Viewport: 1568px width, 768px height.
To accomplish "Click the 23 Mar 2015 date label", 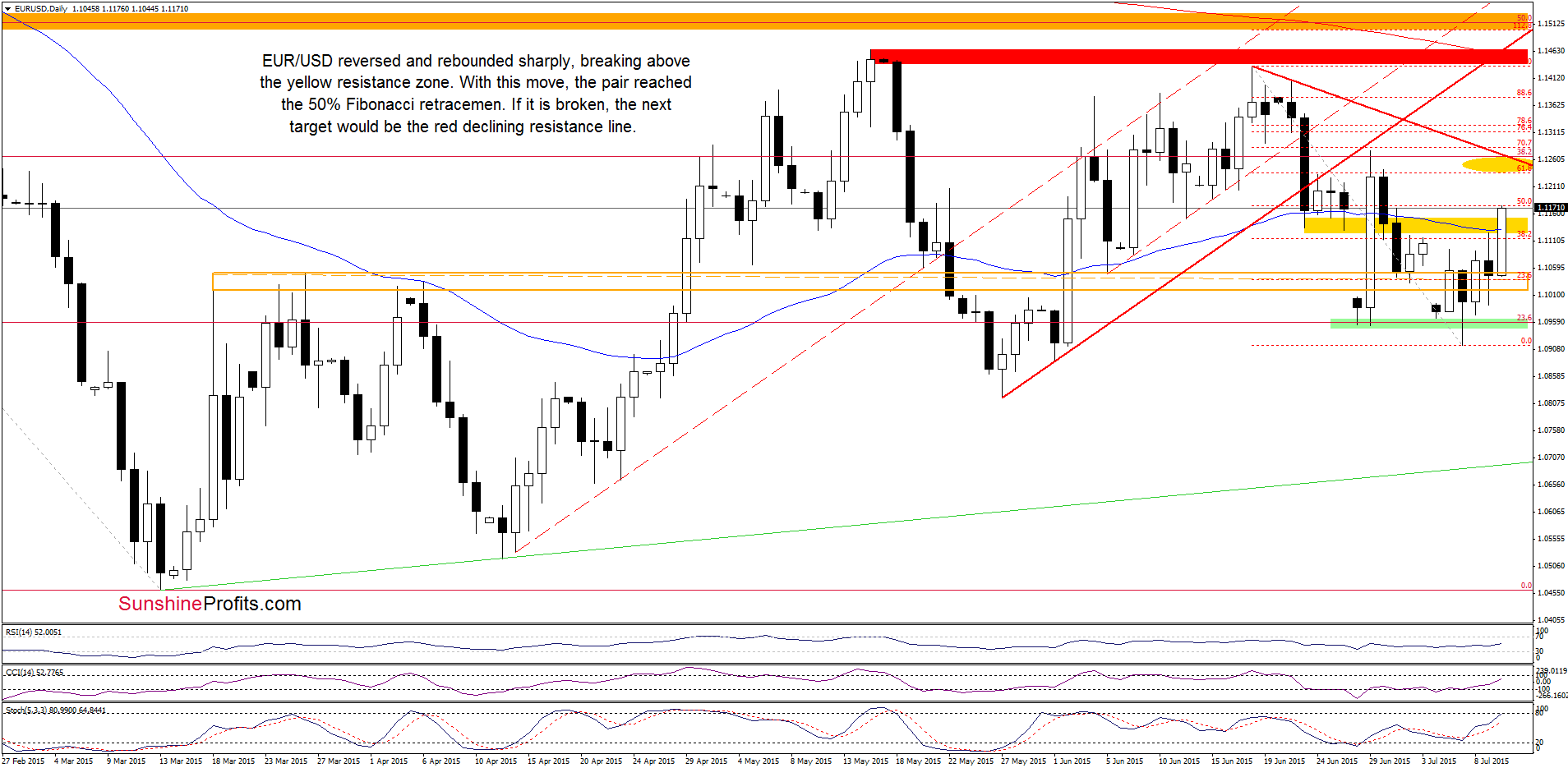I will (286, 761).
